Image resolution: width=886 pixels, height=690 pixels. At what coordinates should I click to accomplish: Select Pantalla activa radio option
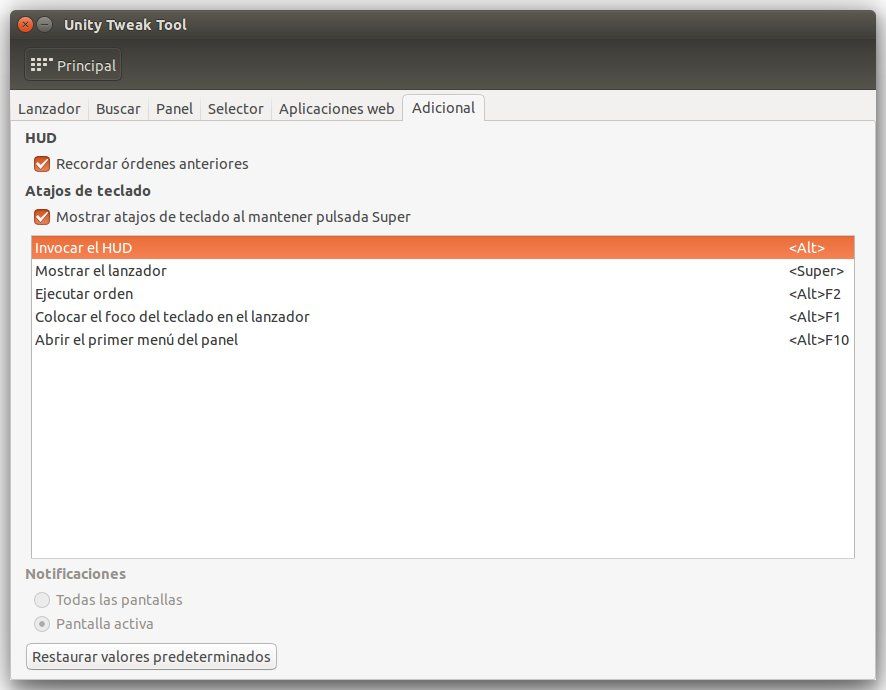pyautogui.click(x=42, y=624)
